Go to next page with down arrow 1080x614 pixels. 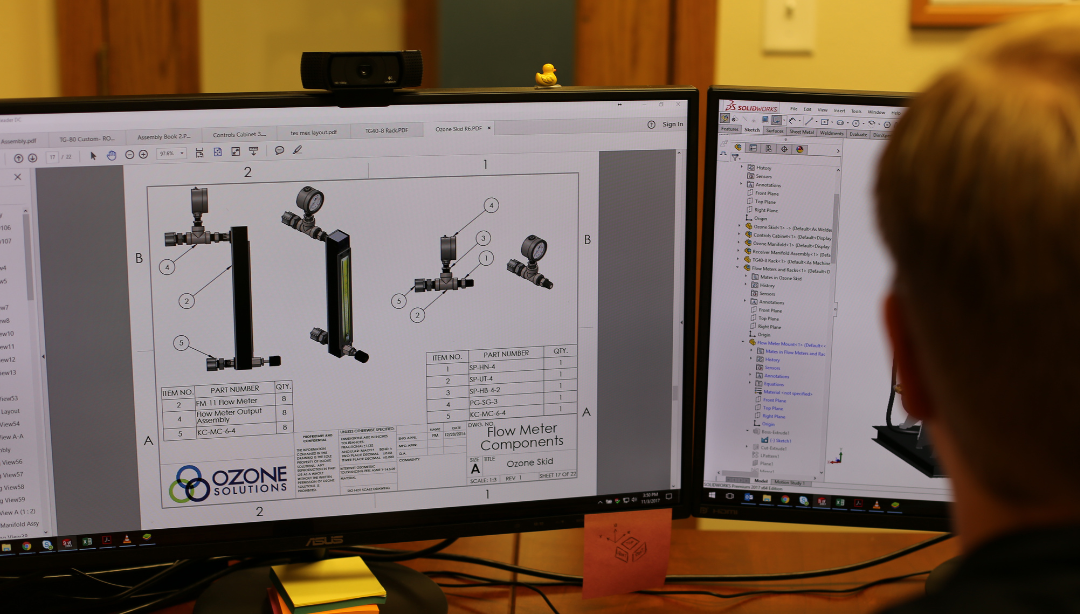33,157
